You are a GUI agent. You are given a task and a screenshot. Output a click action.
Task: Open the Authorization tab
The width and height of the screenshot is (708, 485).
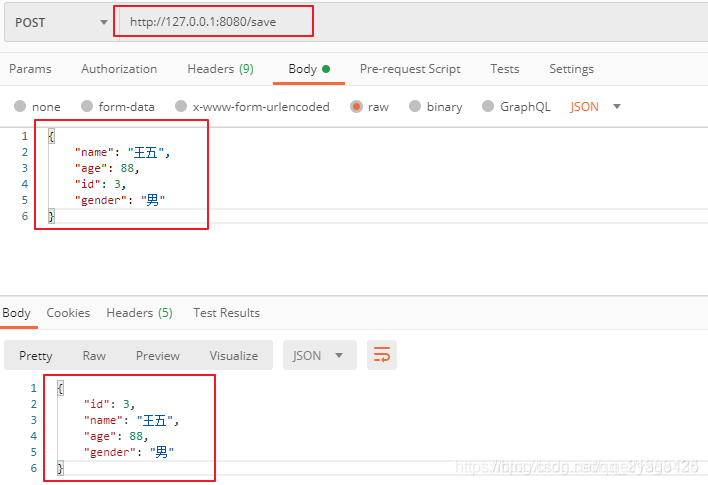coord(119,69)
